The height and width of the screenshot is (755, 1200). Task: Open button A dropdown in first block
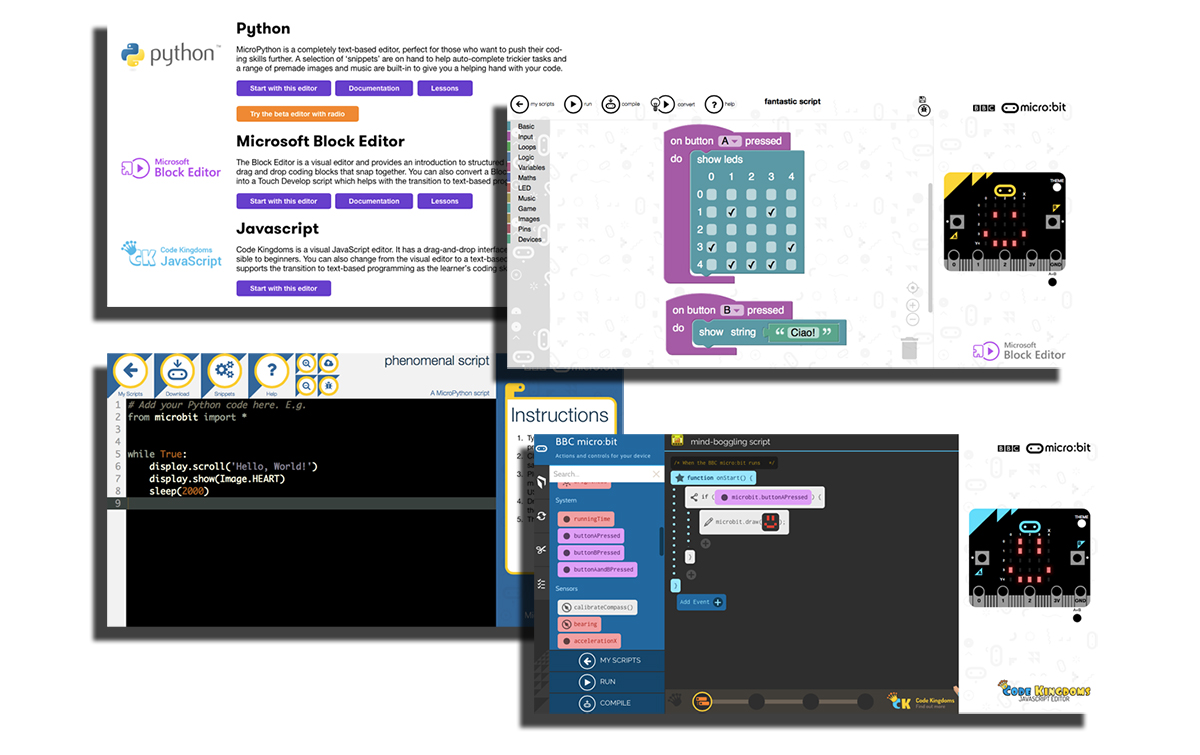pyautogui.click(x=729, y=141)
